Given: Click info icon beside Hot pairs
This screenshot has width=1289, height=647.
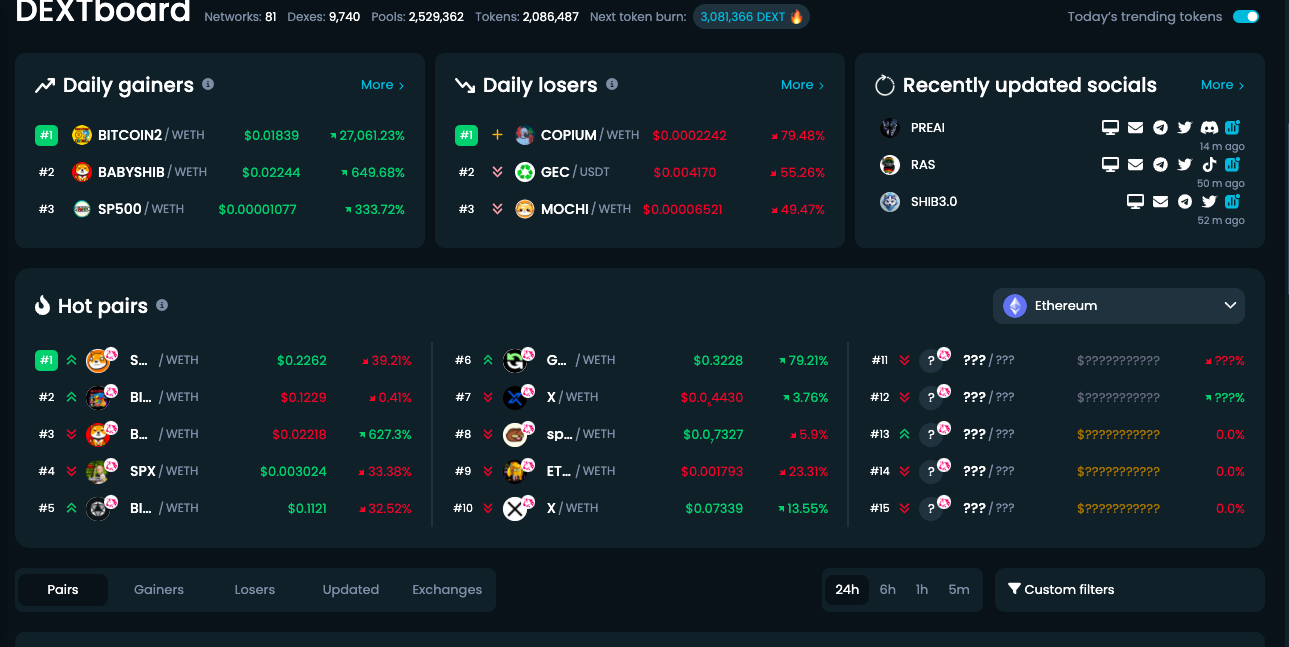Looking at the screenshot, I should click(162, 305).
